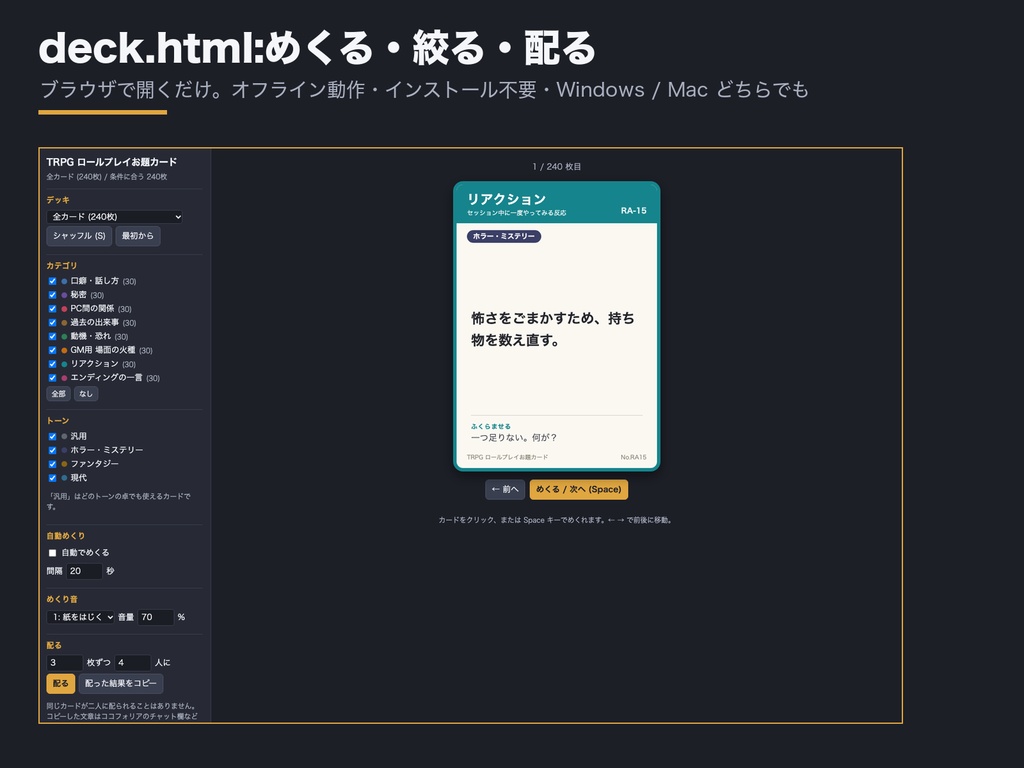Click the めくる / 次へ (Space) button
Screen dimensions: 1024x768
(579, 489)
